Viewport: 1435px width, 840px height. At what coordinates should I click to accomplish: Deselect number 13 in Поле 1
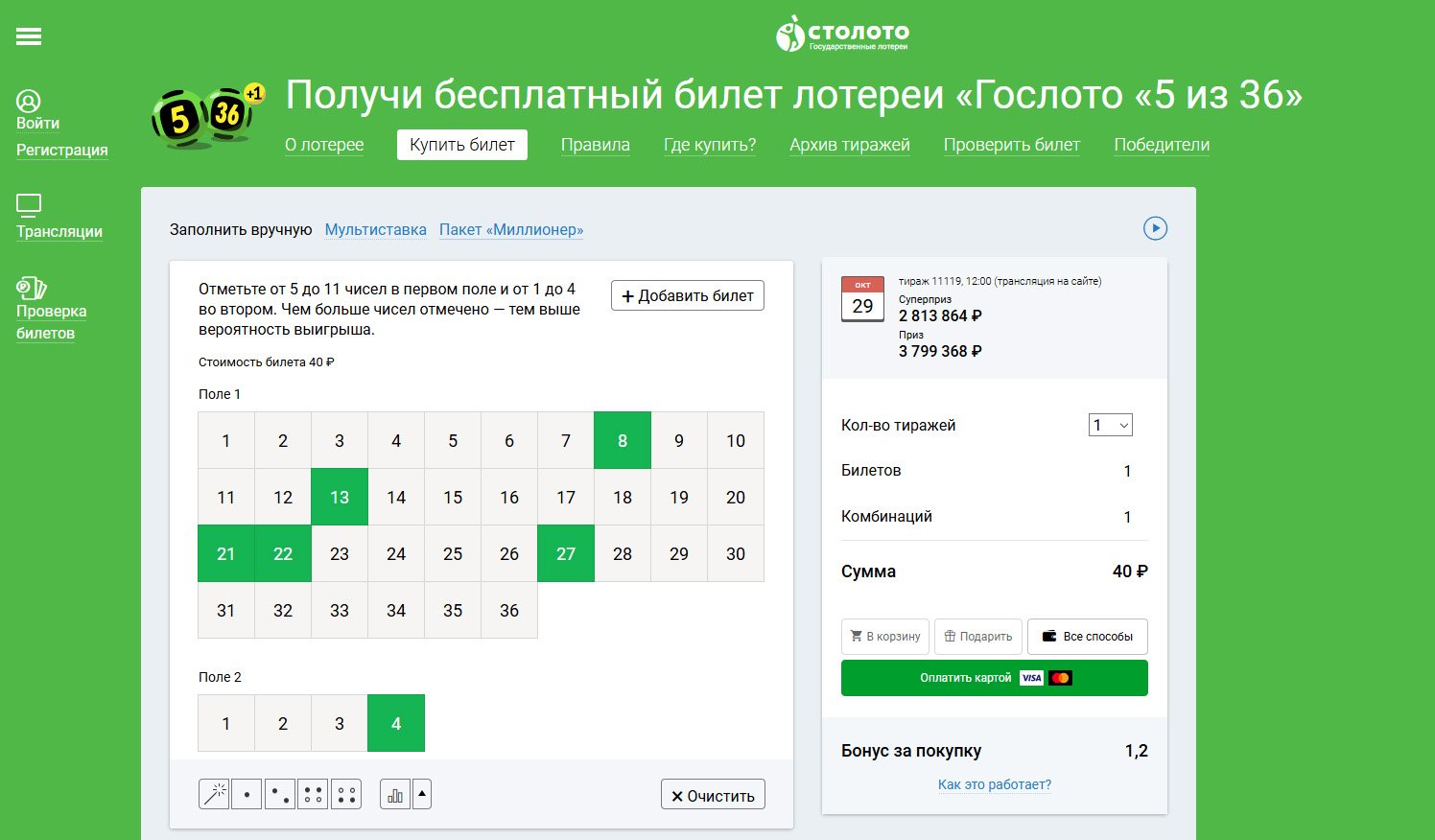340,497
